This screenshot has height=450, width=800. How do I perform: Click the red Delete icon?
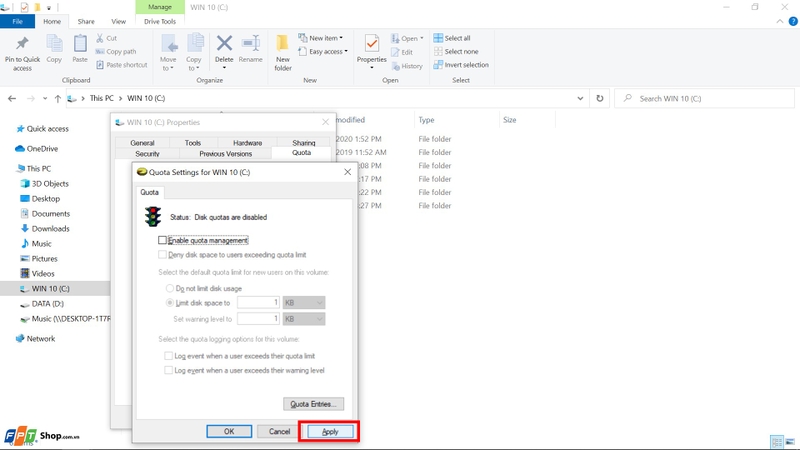click(224, 44)
